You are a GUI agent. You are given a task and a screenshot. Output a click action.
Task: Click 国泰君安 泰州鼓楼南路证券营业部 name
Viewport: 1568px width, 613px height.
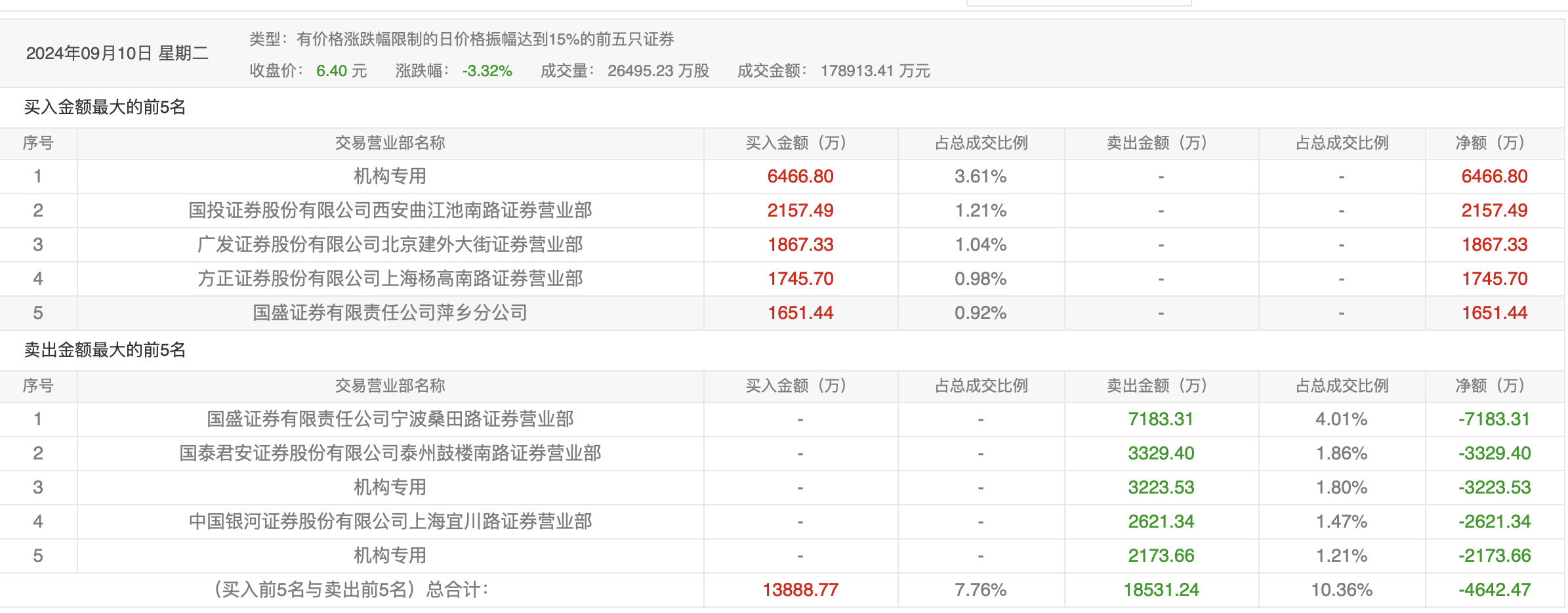tap(390, 454)
